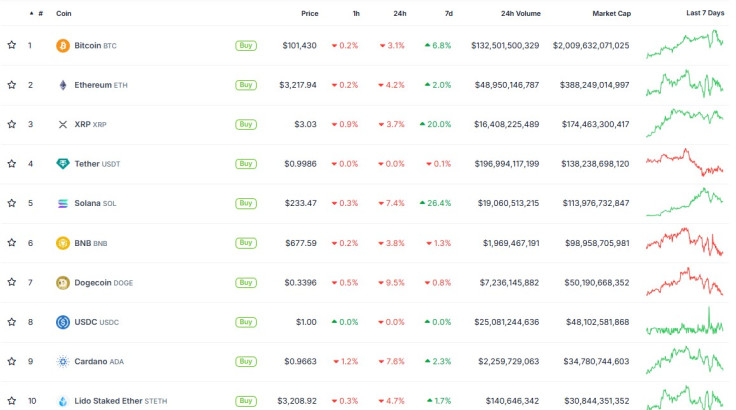Image resolution: width=736 pixels, height=410 pixels.
Task: Open Solana's 7-day sparkline chart
Action: [684, 202]
